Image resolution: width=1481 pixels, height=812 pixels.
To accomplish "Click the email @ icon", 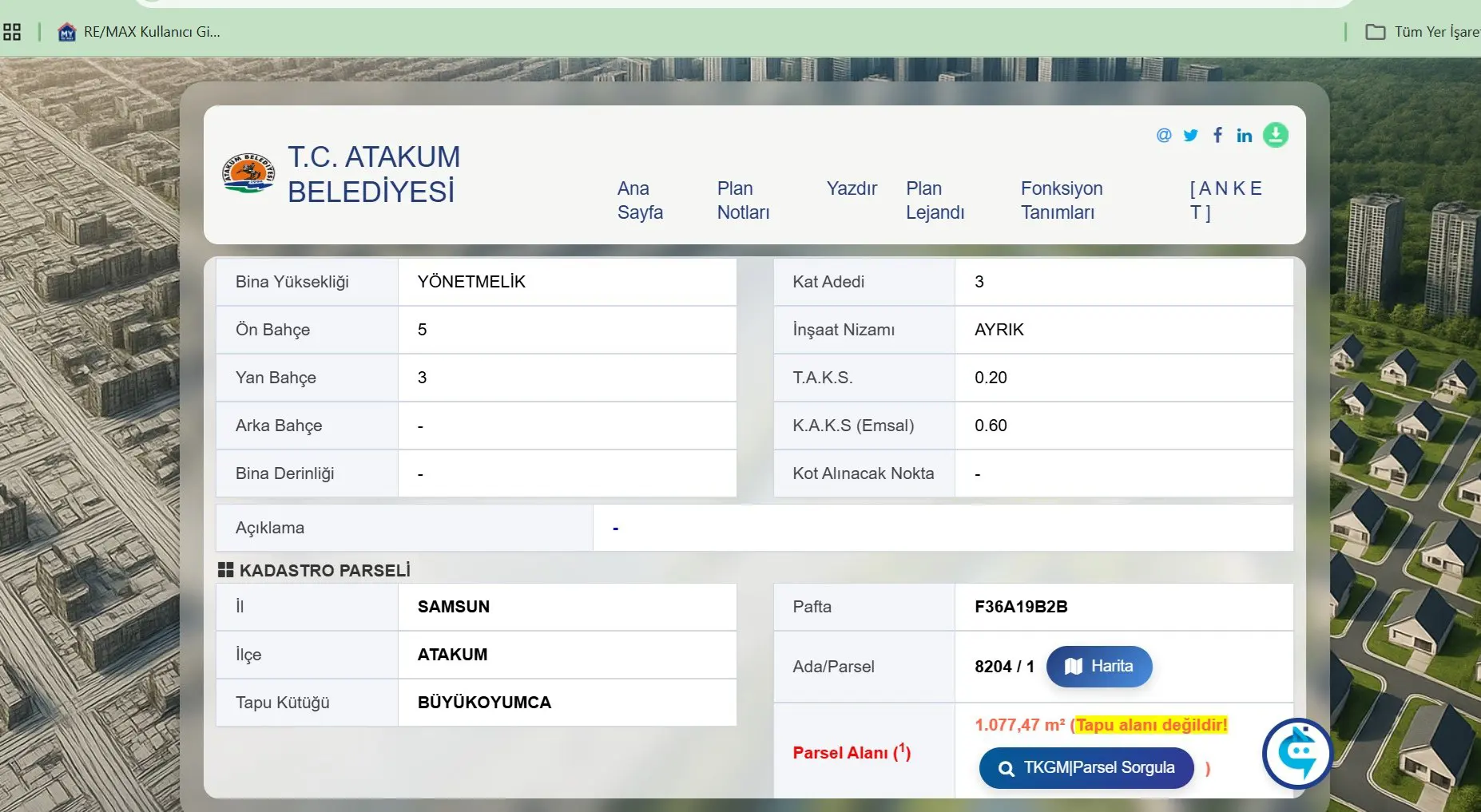I will click(1164, 135).
